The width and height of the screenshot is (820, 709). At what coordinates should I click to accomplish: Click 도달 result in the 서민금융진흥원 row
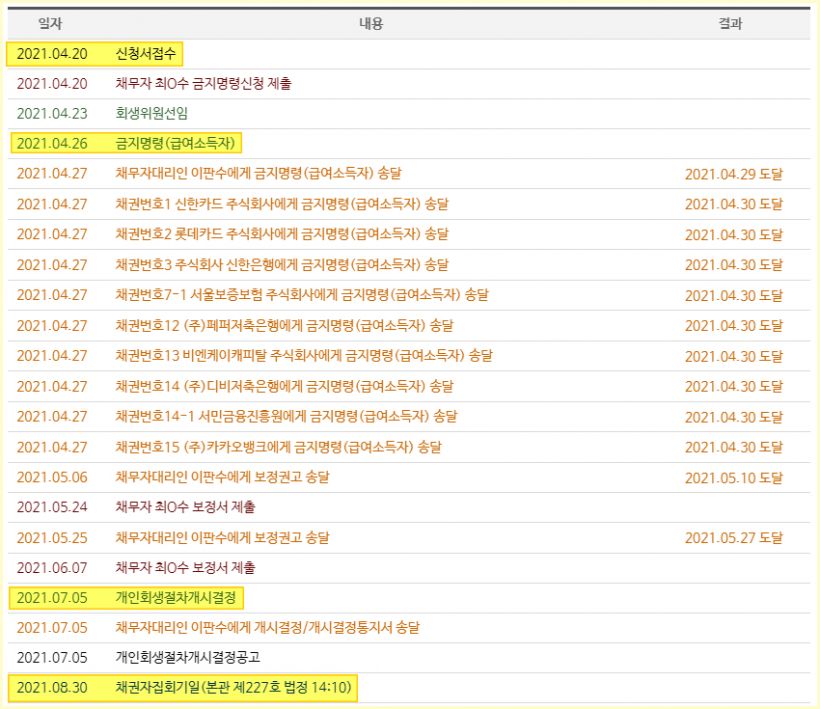click(734, 417)
